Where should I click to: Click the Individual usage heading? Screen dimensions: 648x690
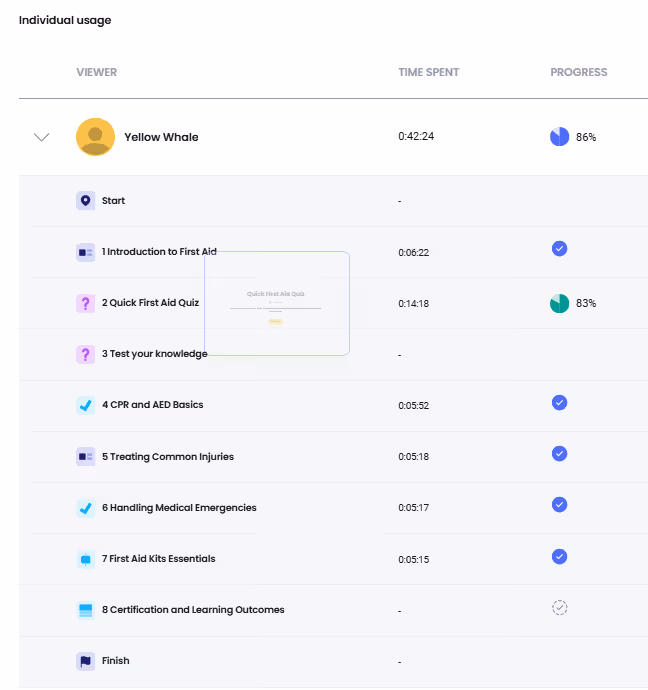pos(65,20)
